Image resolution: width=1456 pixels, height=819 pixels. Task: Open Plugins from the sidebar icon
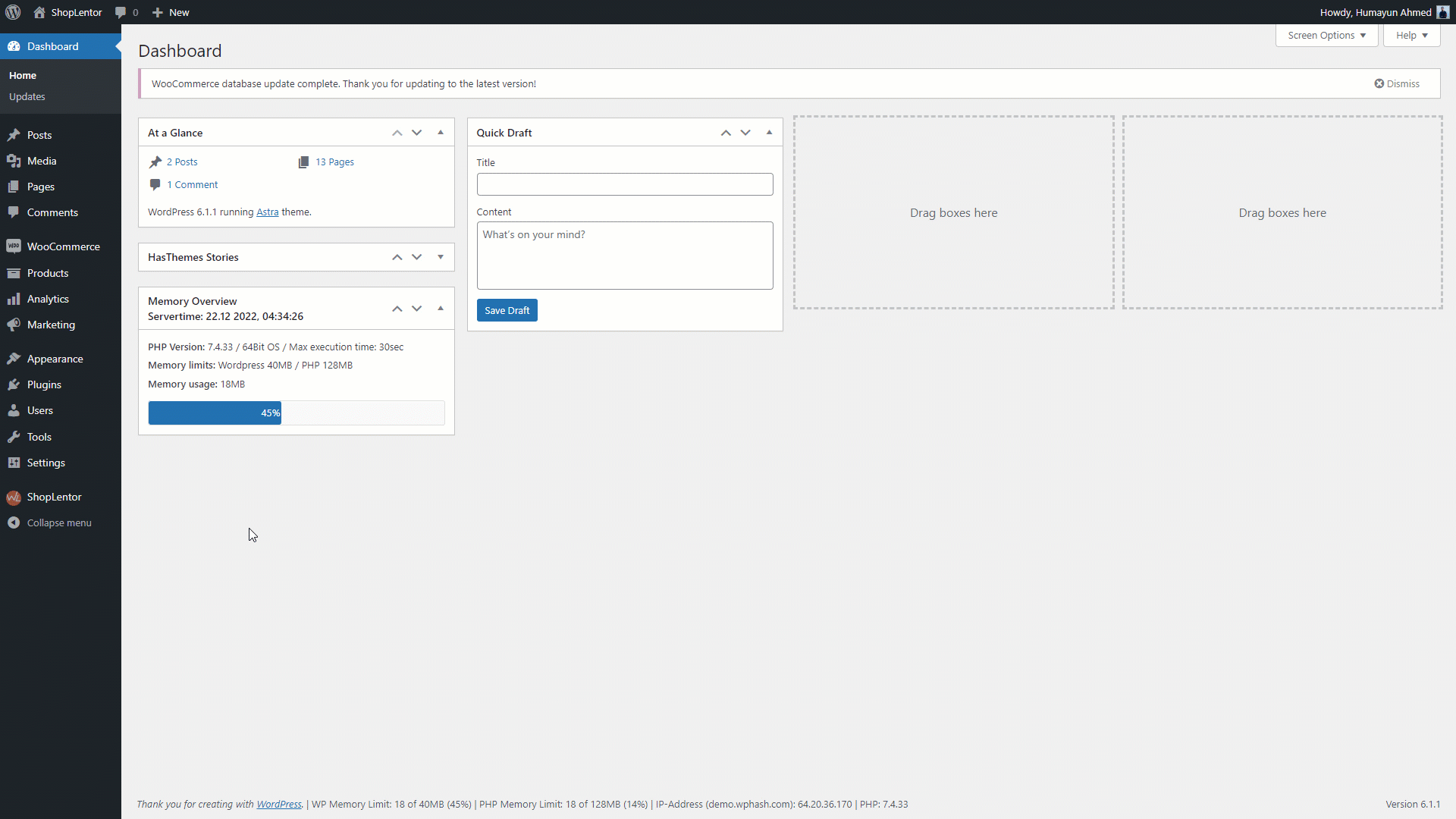click(x=14, y=384)
